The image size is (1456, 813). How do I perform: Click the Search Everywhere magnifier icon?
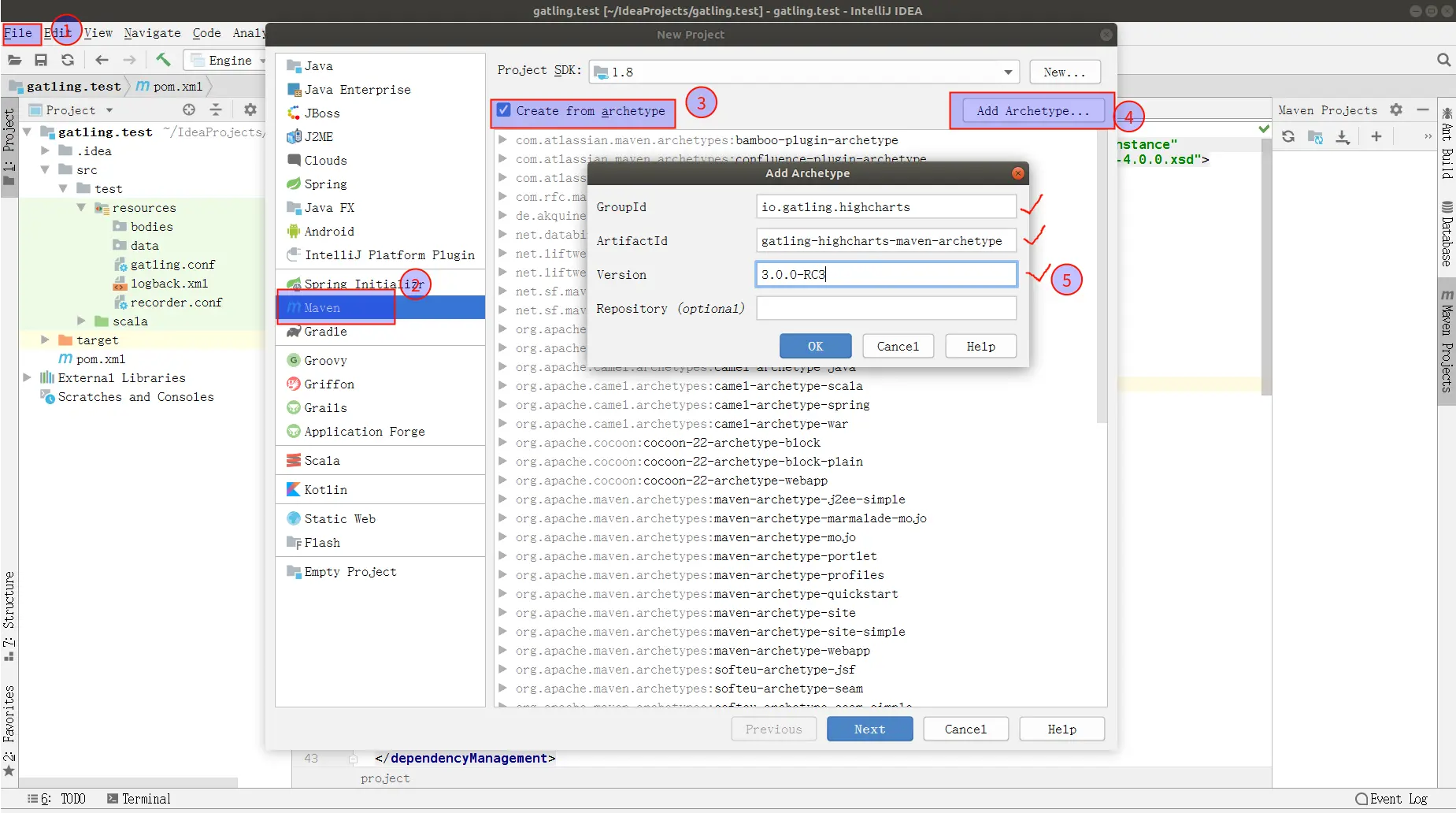coord(1443,60)
